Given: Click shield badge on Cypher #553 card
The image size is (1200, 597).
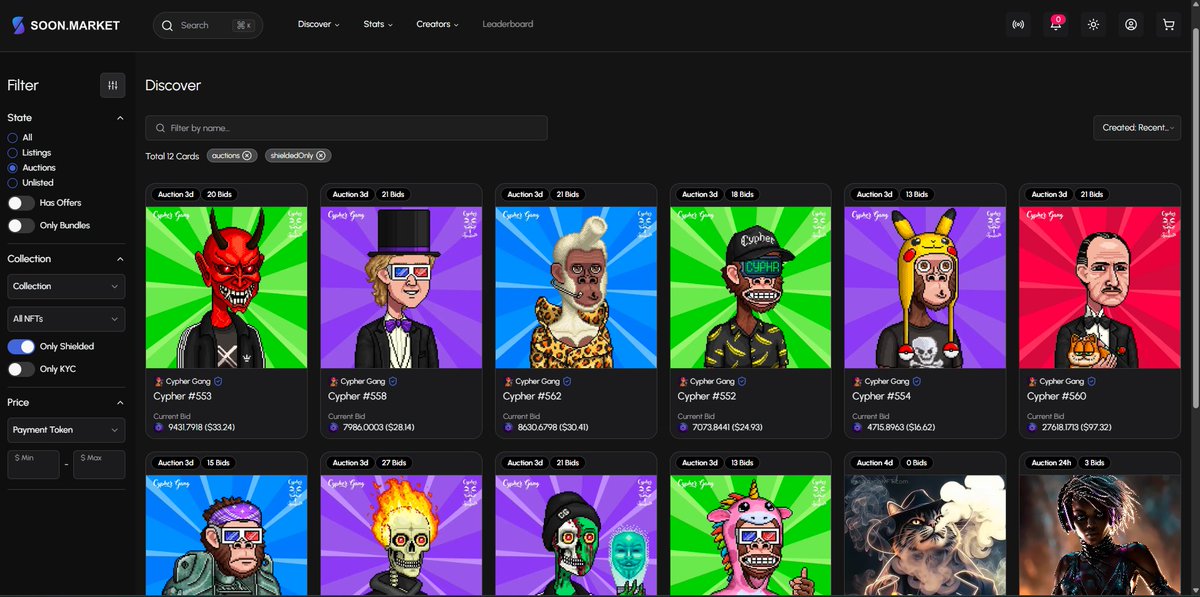Looking at the screenshot, I should [218, 381].
